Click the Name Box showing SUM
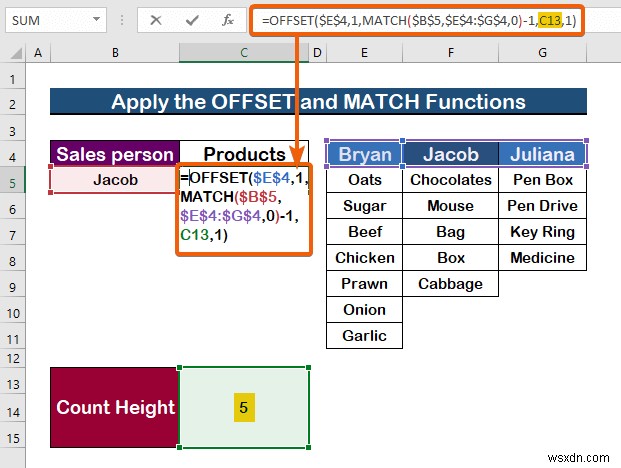 pyautogui.click(x=56, y=20)
